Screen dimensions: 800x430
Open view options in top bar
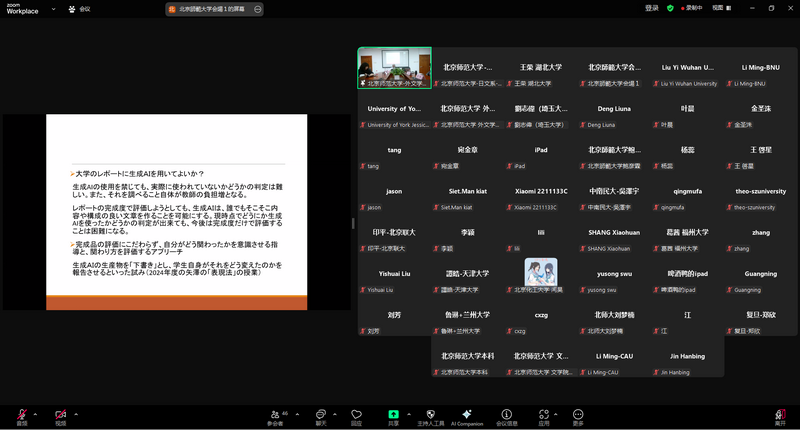[x=720, y=8]
